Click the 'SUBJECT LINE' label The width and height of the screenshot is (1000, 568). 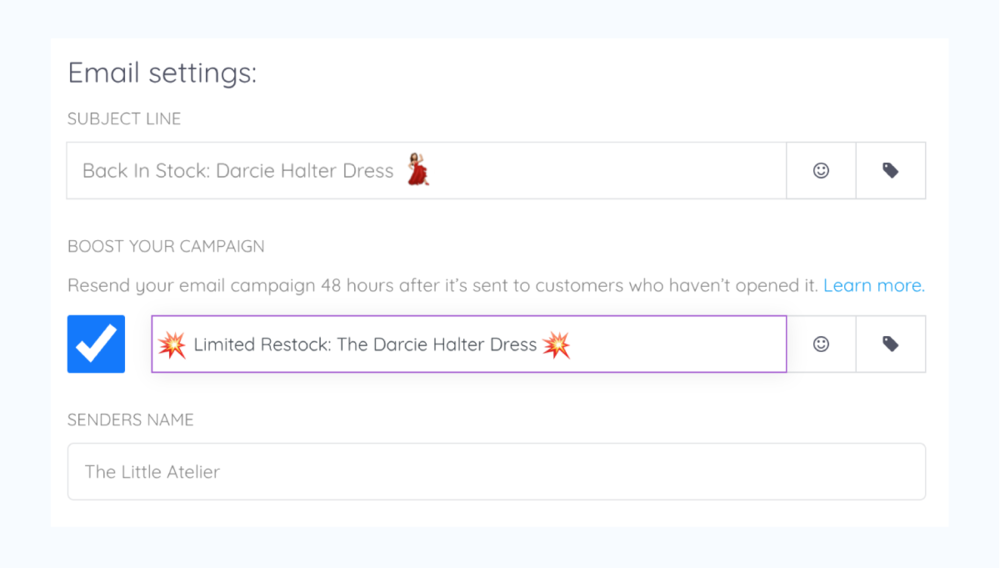pos(124,119)
